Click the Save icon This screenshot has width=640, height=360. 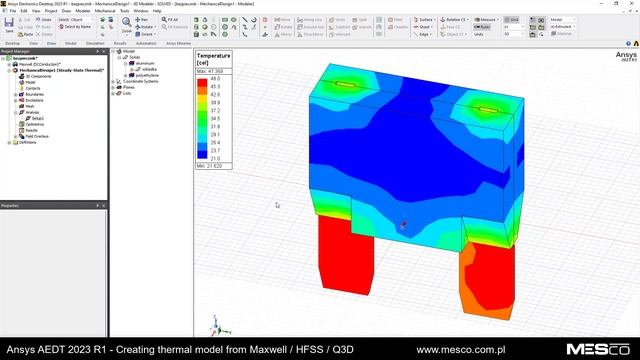9,23
